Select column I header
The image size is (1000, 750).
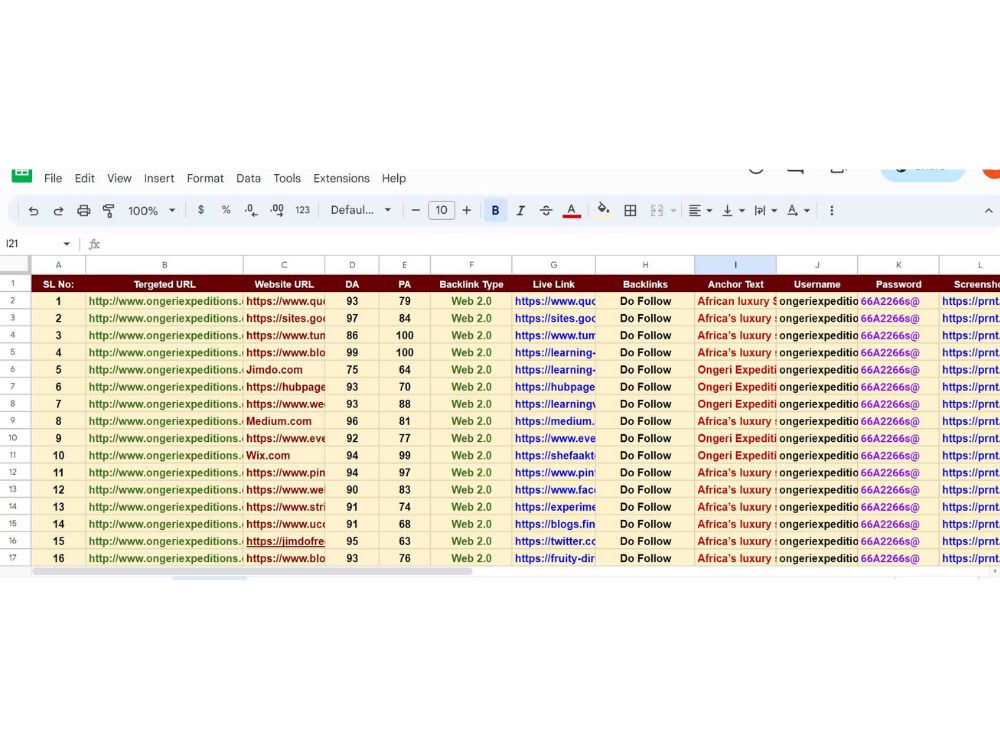(735, 265)
